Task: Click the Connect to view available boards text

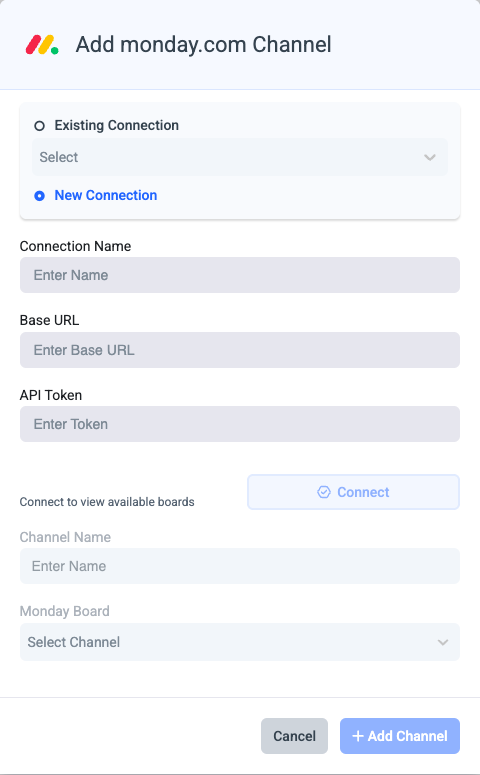Action: [107, 502]
